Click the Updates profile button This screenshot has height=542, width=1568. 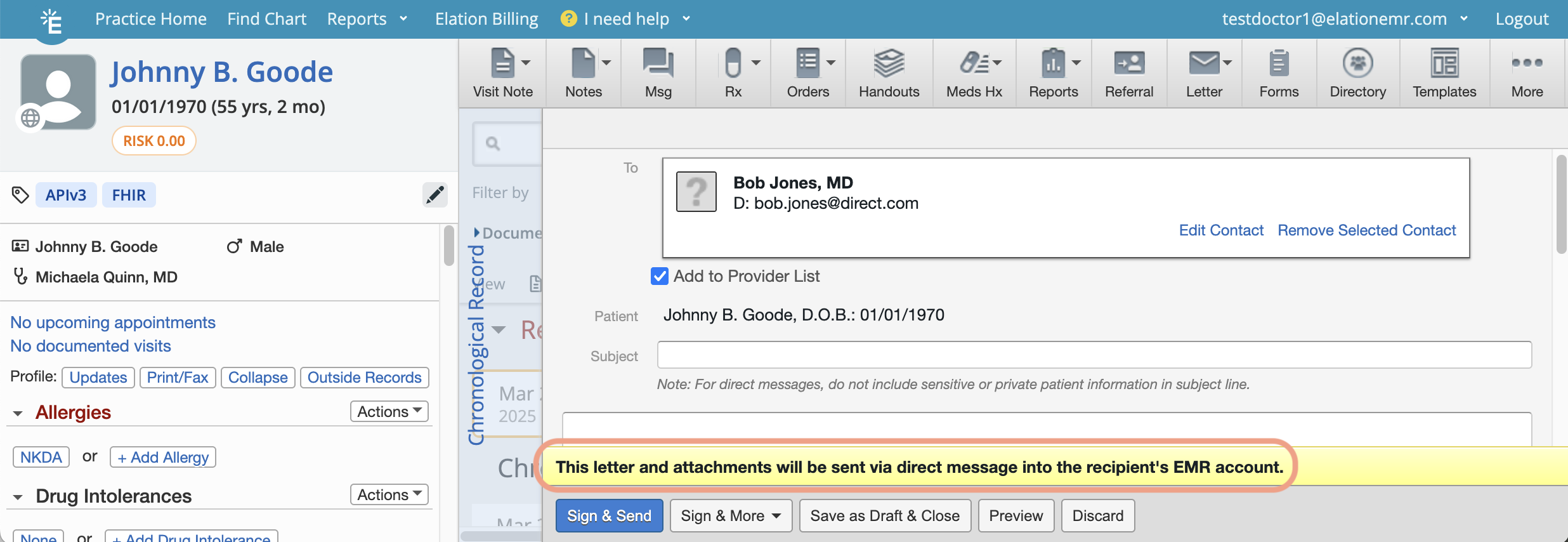[98, 377]
